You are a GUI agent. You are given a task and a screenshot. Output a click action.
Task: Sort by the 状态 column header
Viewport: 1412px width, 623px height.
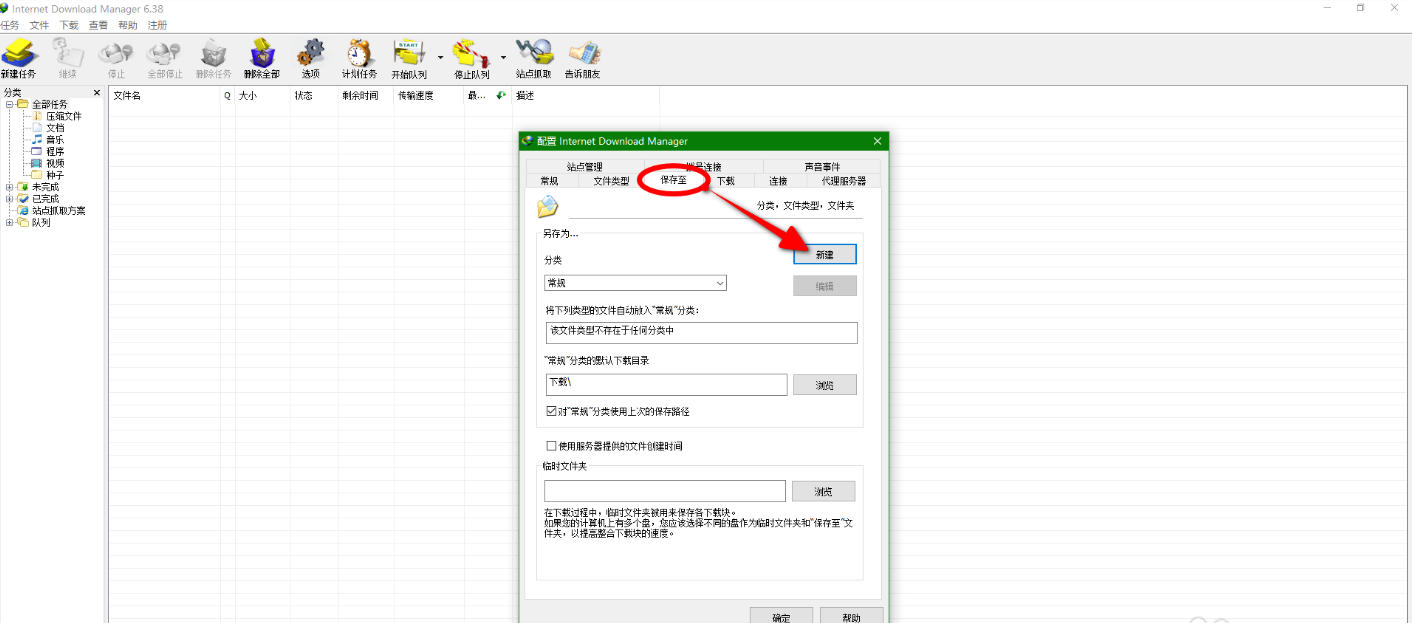click(314, 96)
